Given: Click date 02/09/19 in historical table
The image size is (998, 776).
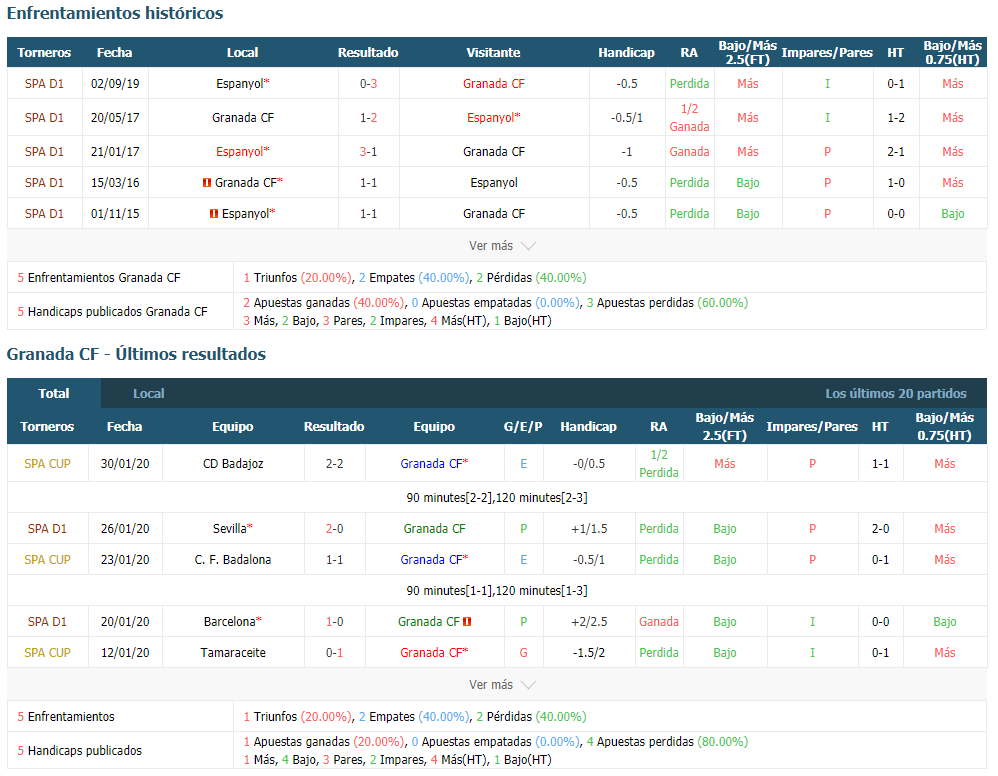Looking at the screenshot, I should point(115,84).
